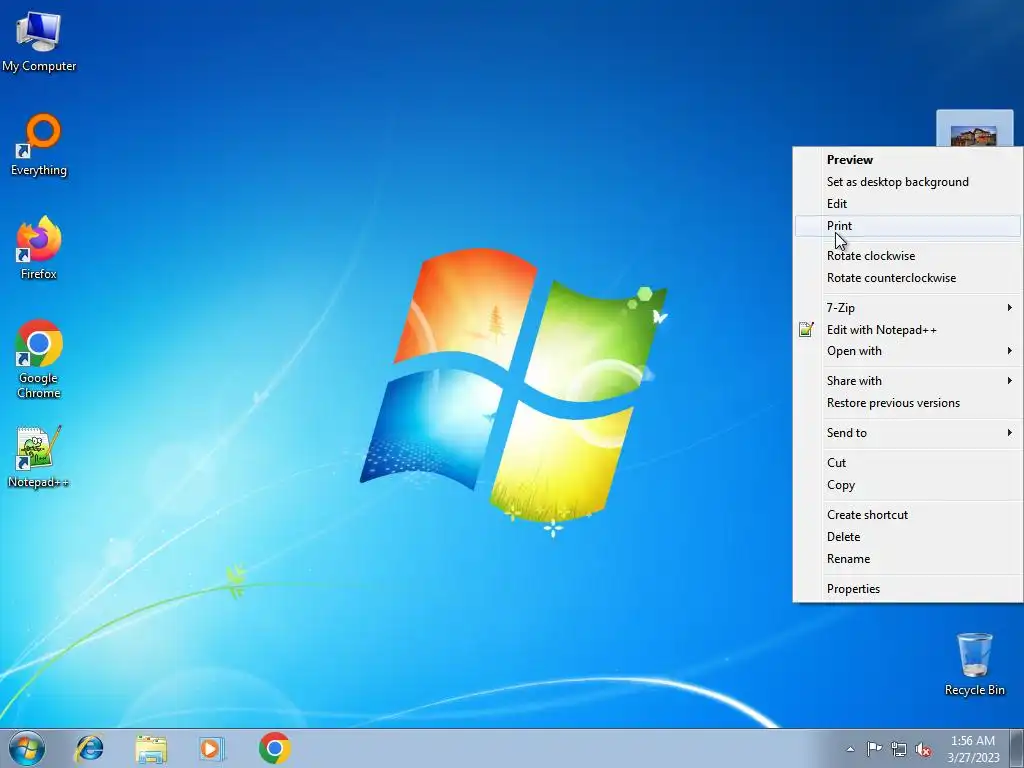
Task: Choose Create shortcut
Action: (908, 515)
